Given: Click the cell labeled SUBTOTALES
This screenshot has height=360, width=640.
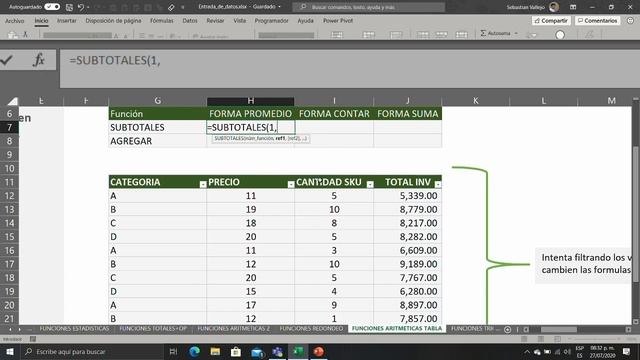Looking at the screenshot, I should [158, 127].
